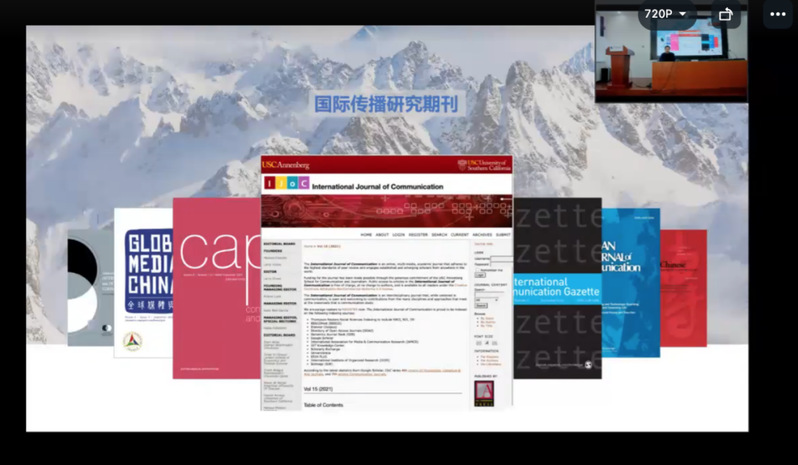
Task: Click the Username field on IJoC page
Action: (x=501, y=258)
